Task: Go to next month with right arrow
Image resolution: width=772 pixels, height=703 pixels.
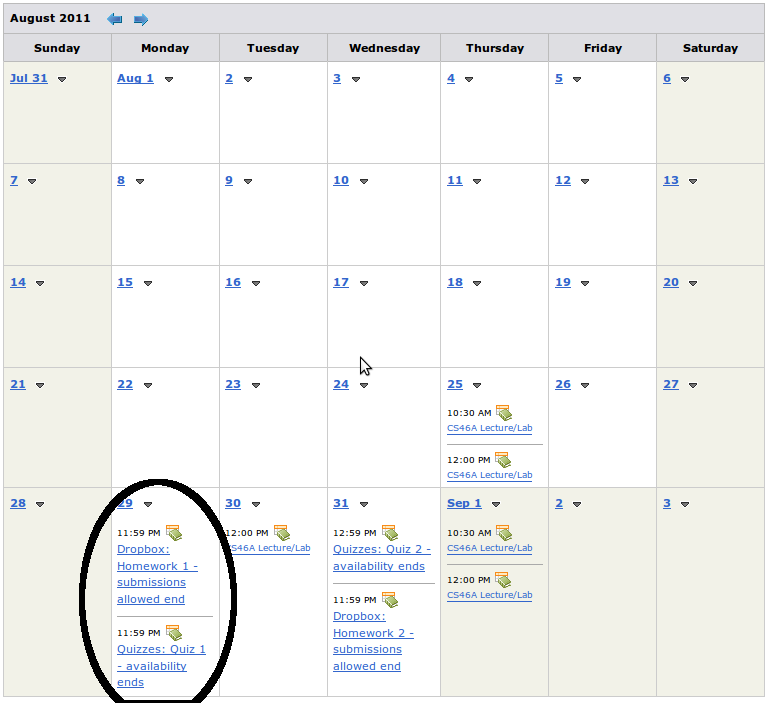Action: tap(141, 19)
